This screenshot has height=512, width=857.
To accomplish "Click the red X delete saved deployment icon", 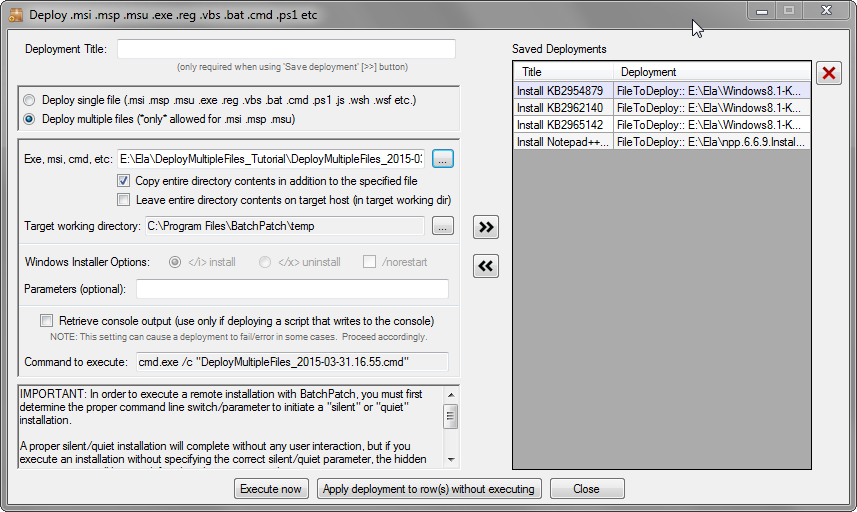I will tap(829, 73).
